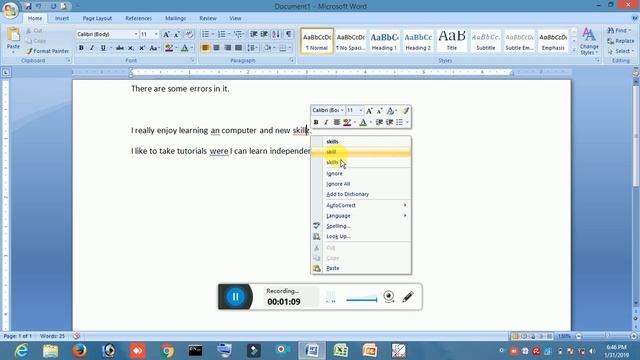Screen dimensions: 640x360
Task: Expand the AutoCorrect submenu
Action: pos(361,205)
